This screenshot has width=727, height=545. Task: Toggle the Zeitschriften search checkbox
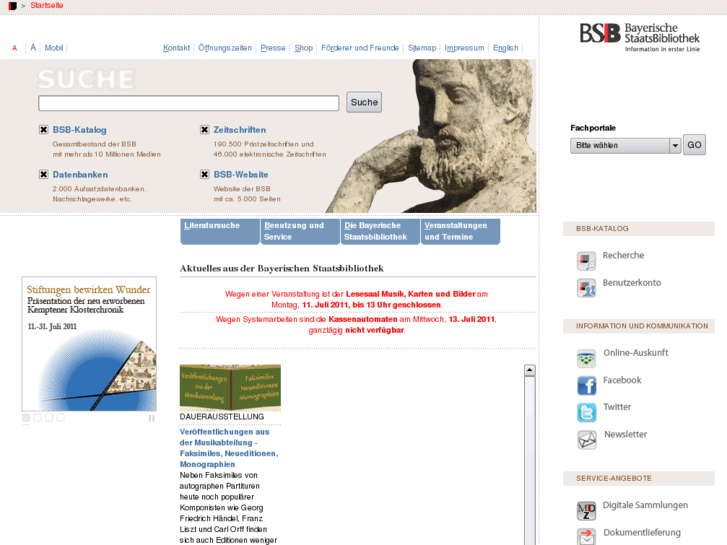(204, 129)
